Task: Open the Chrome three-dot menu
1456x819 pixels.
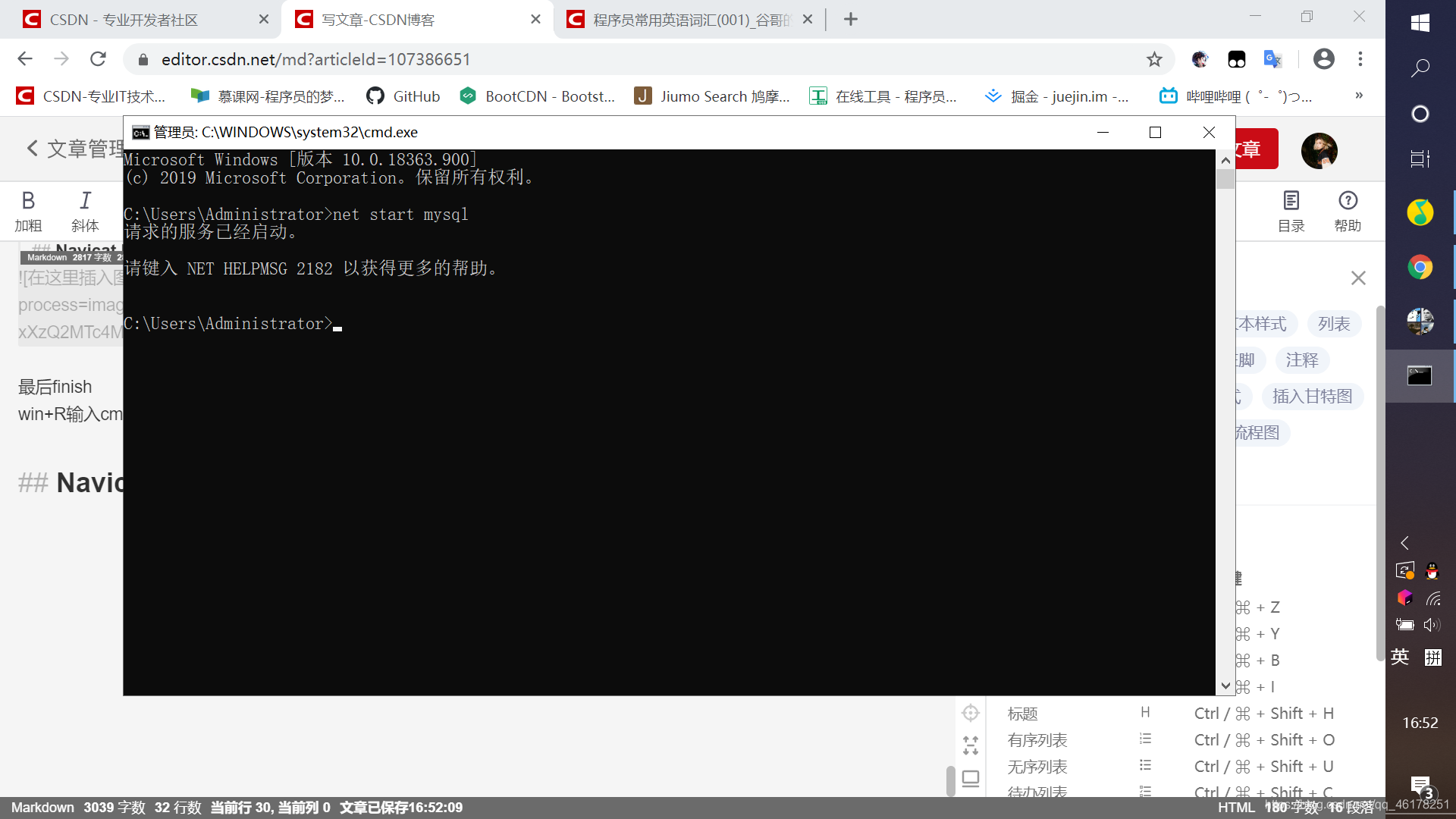Action: [x=1360, y=59]
